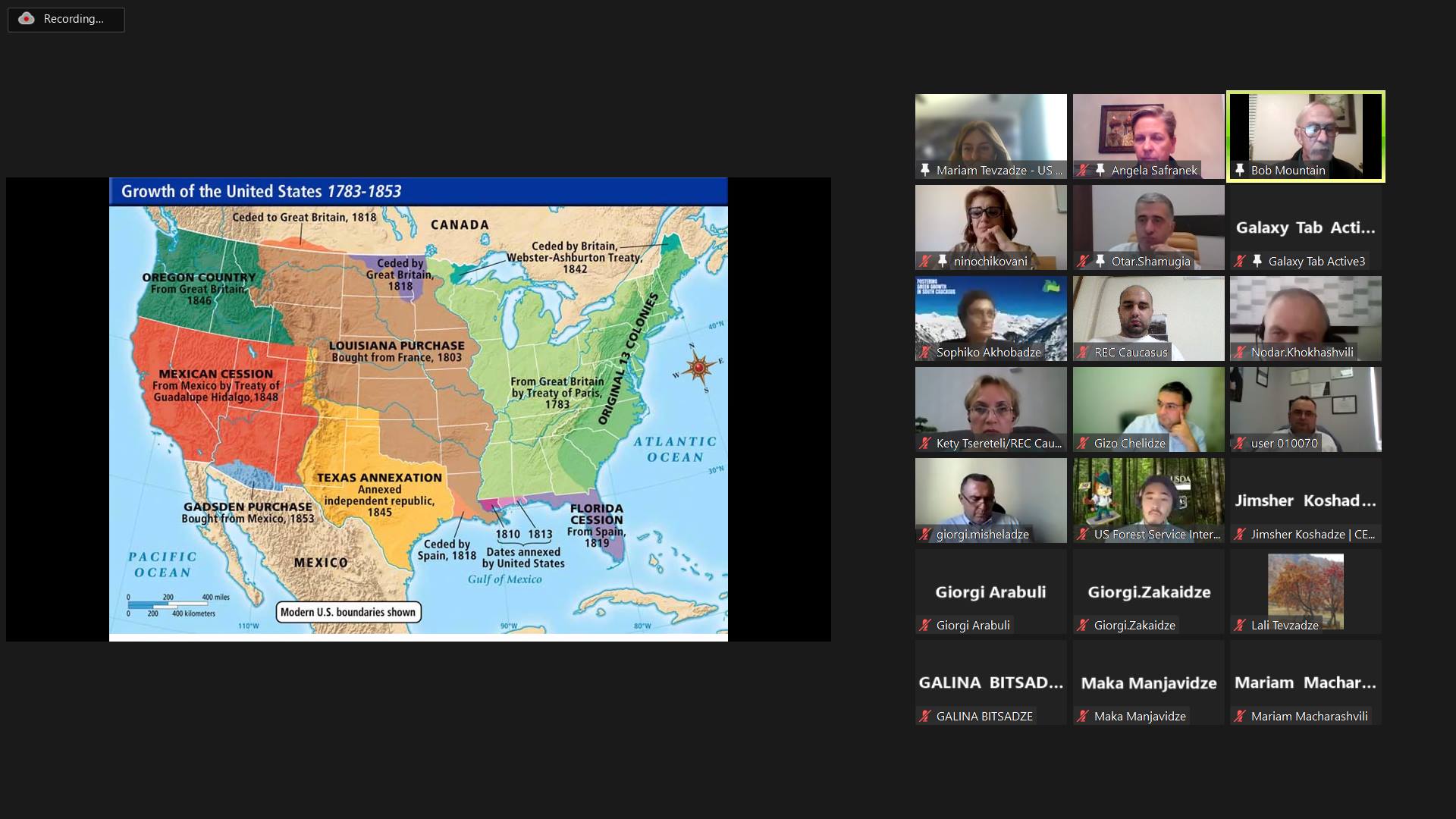Click muted microphone icon on ninochikovani tile
Image resolution: width=1456 pixels, height=819 pixels.
[925, 262]
